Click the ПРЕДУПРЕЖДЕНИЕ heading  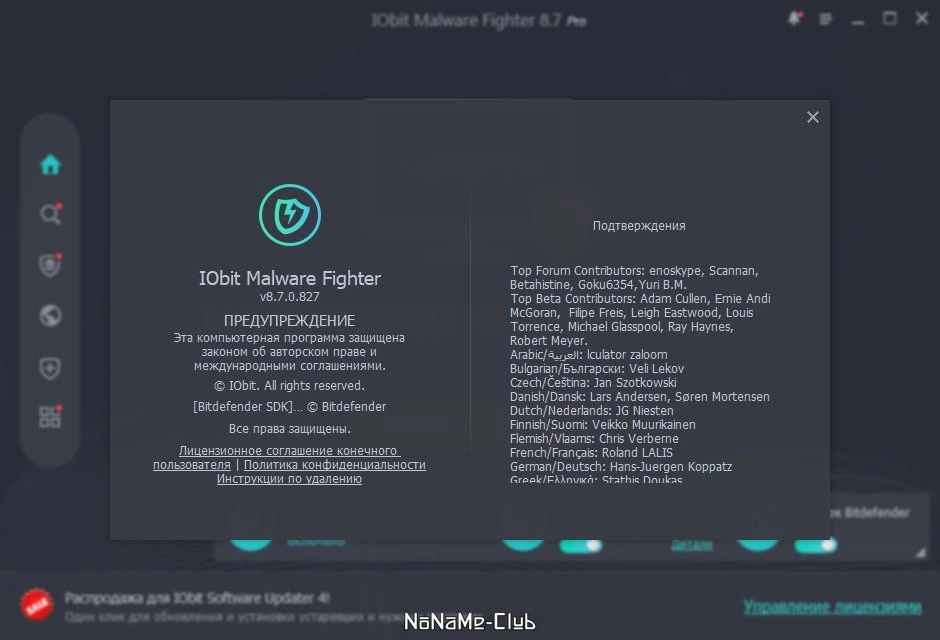click(x=290, y=321)
